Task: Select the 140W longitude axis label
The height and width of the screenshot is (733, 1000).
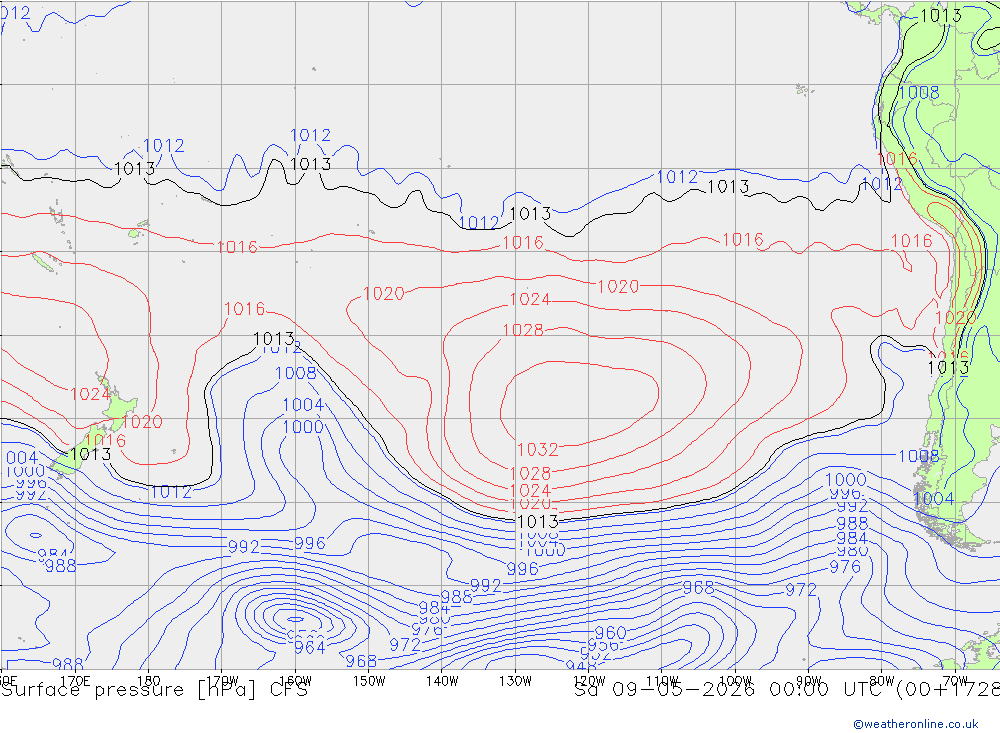Action: (x=442, y=681)
